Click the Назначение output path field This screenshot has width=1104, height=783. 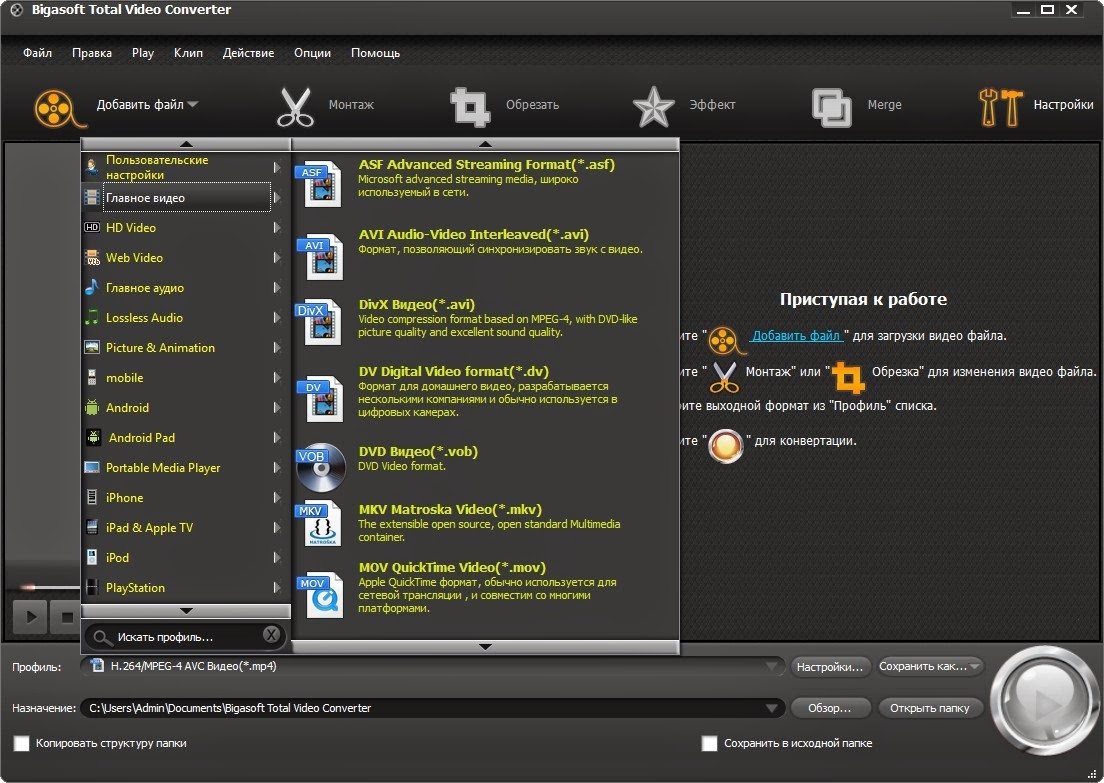431,708
